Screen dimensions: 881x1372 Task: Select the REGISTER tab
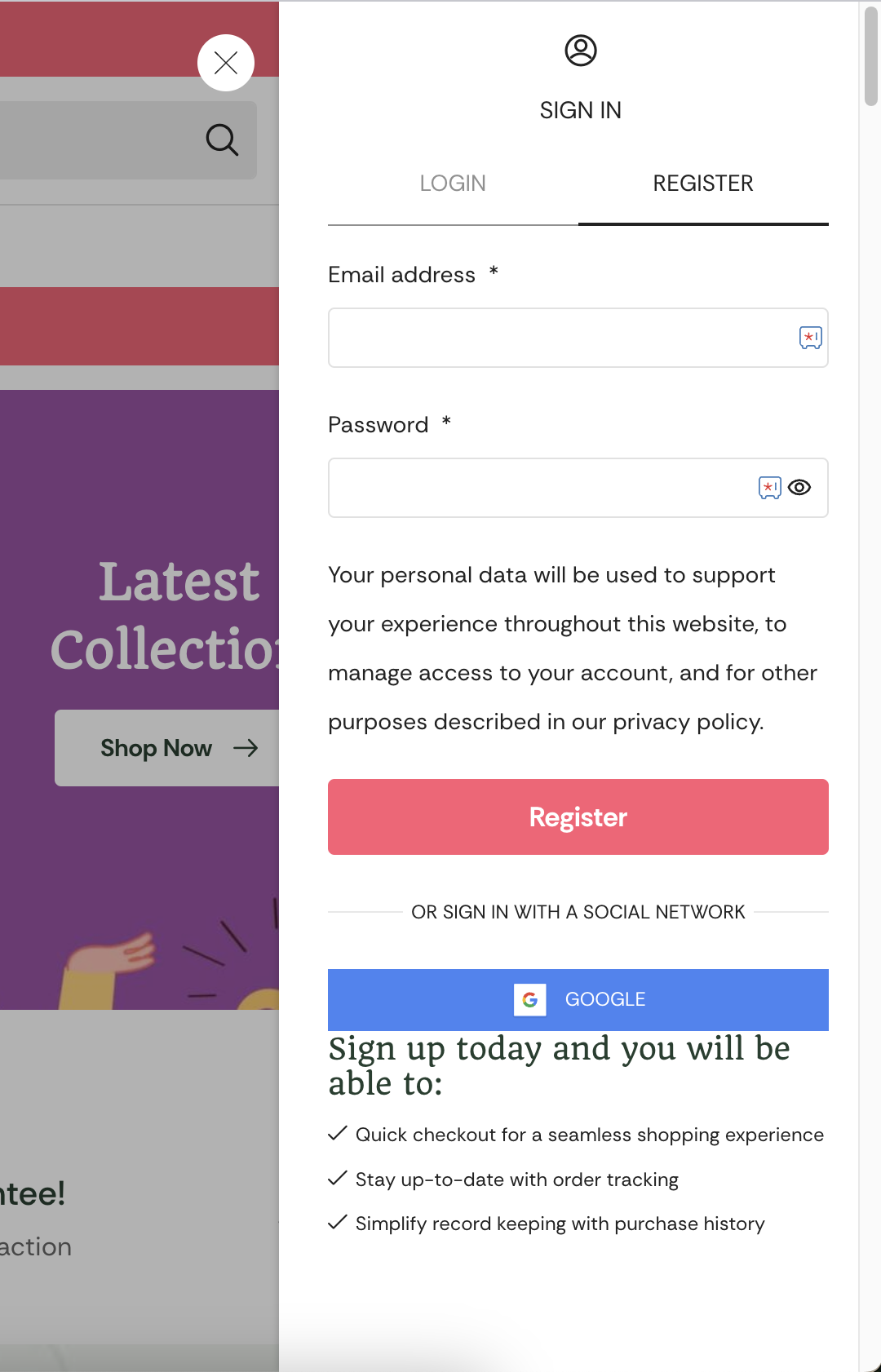[703, 184]
